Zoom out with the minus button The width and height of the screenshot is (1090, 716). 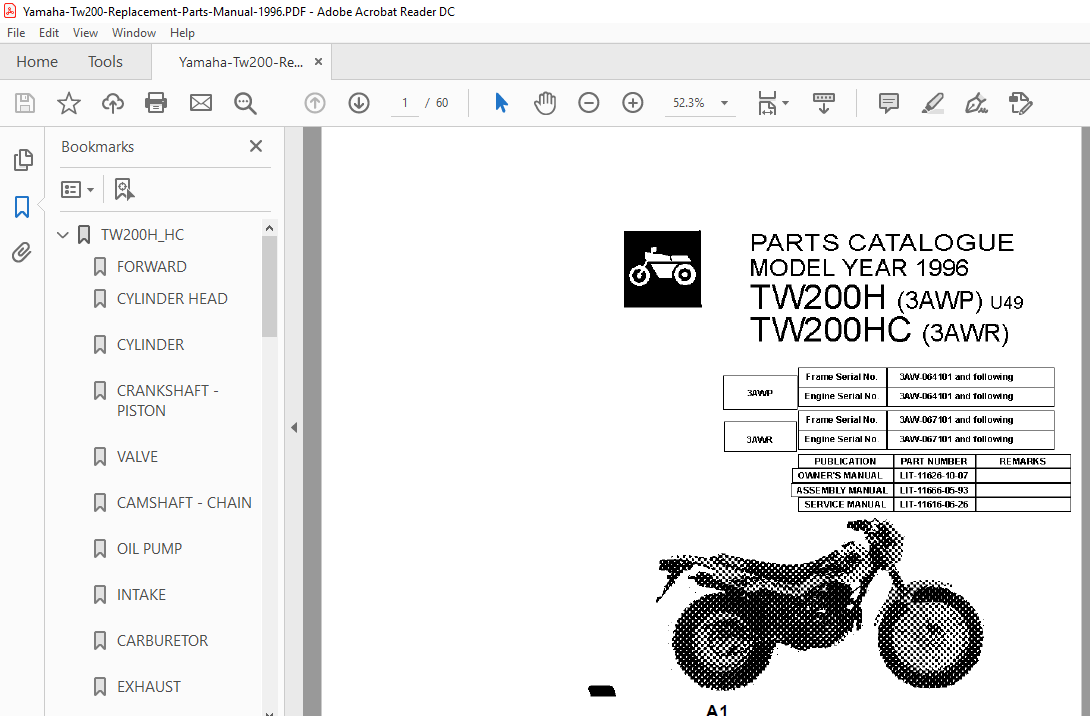click(589, 103)
